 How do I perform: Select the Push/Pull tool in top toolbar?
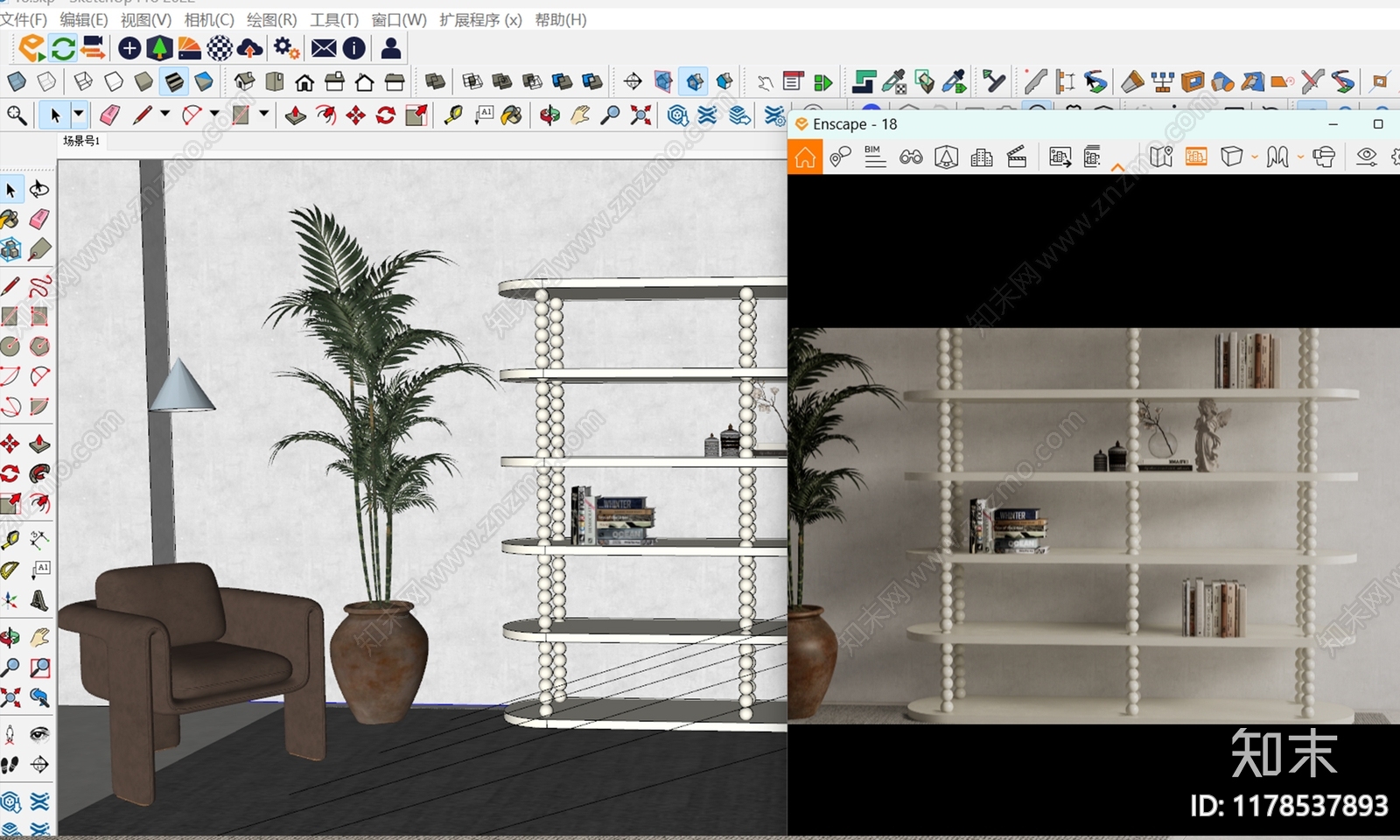[x=296, y=115]
